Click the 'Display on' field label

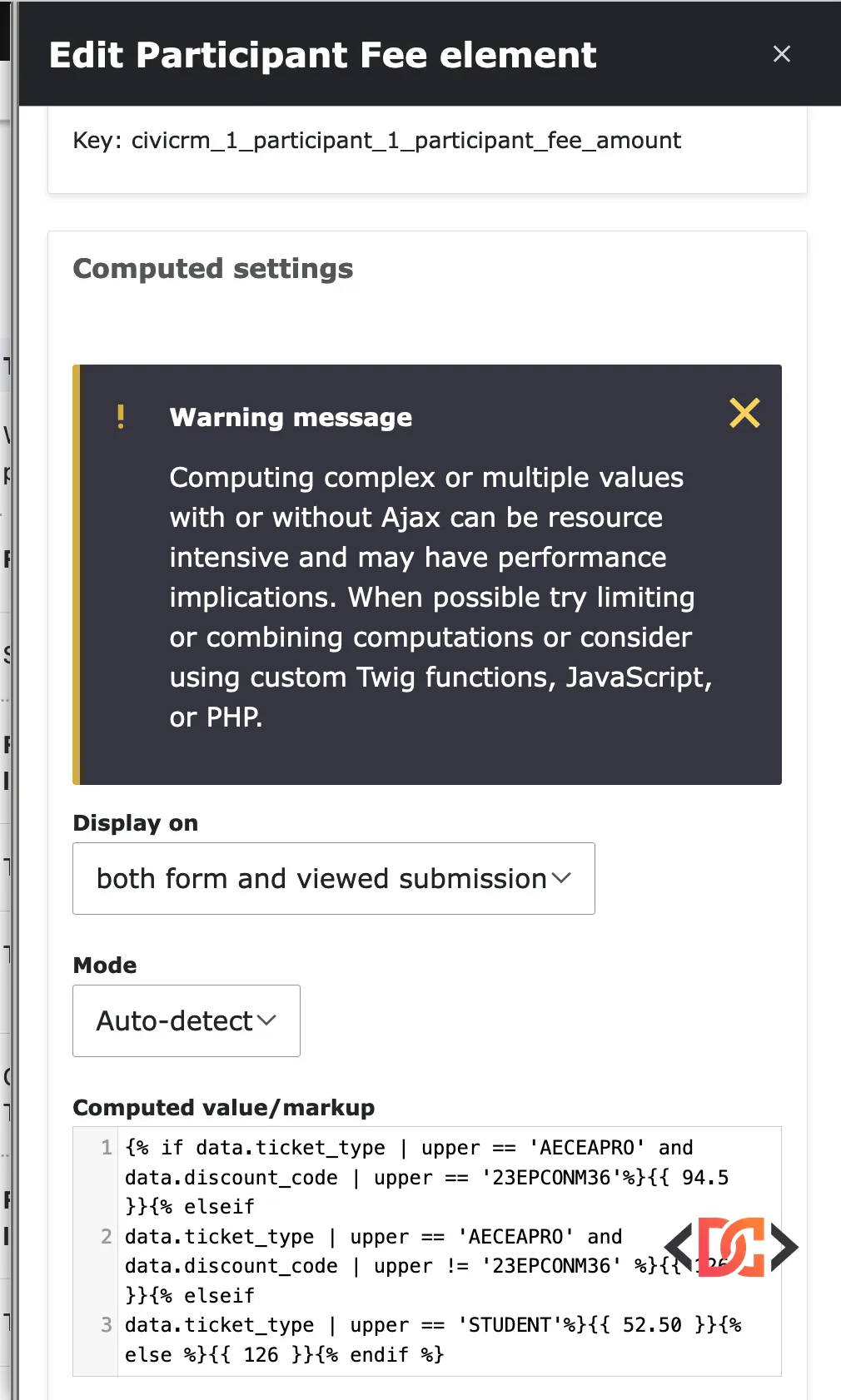(x=136, y=822)
